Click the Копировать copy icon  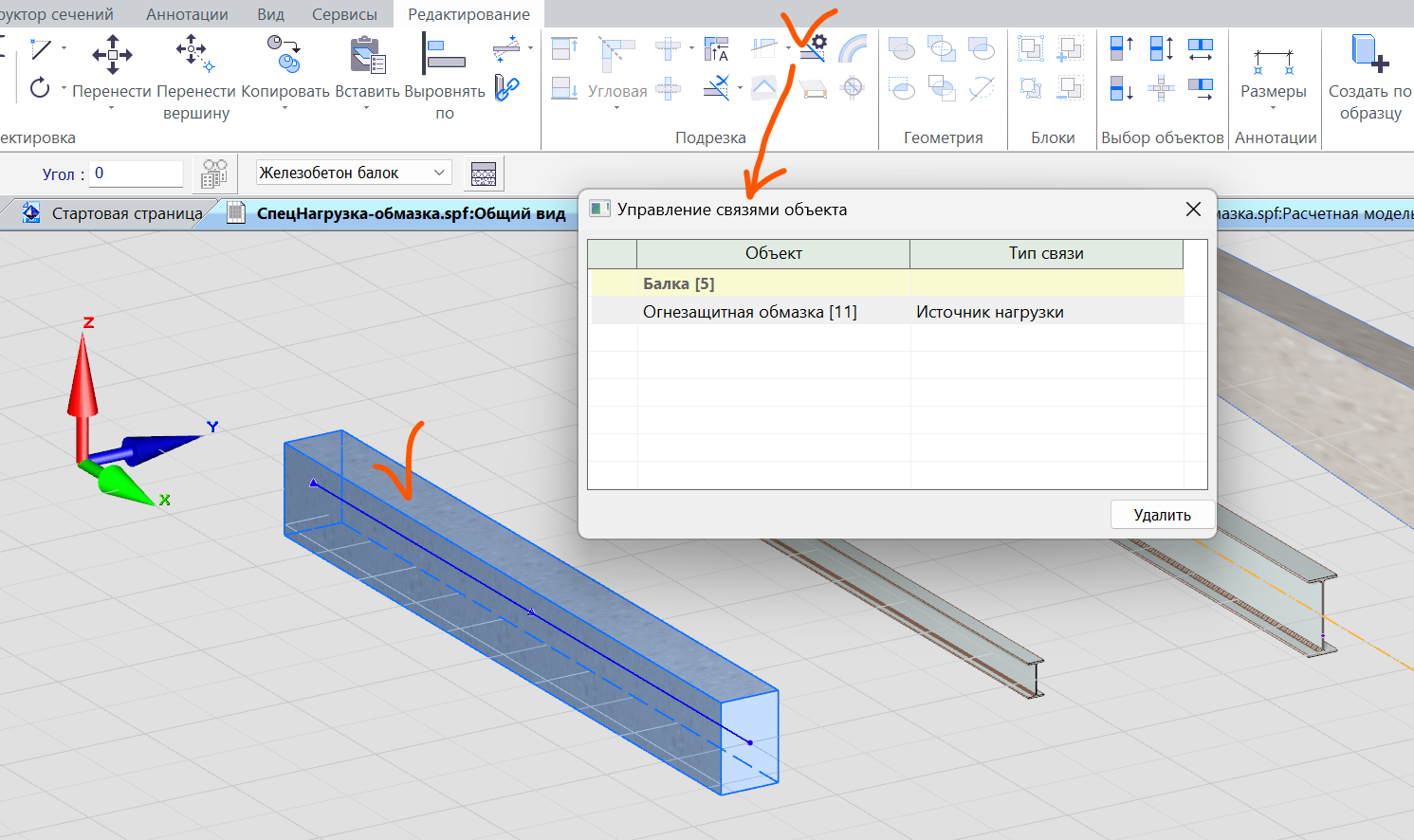point(285,54)
